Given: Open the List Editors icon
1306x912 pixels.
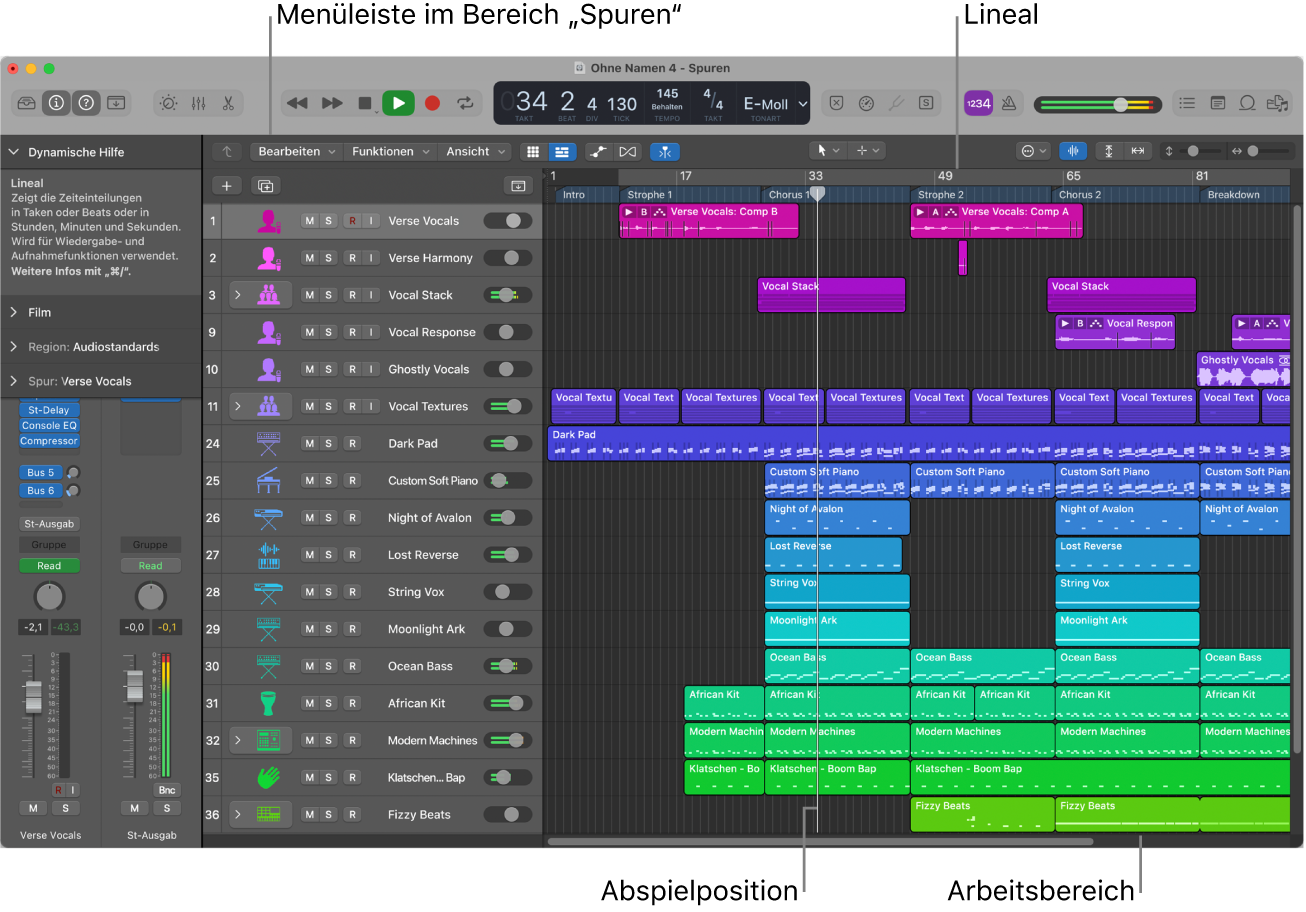Looking at the screenshot, I should pyautogui.click(x=1187, y=102).
